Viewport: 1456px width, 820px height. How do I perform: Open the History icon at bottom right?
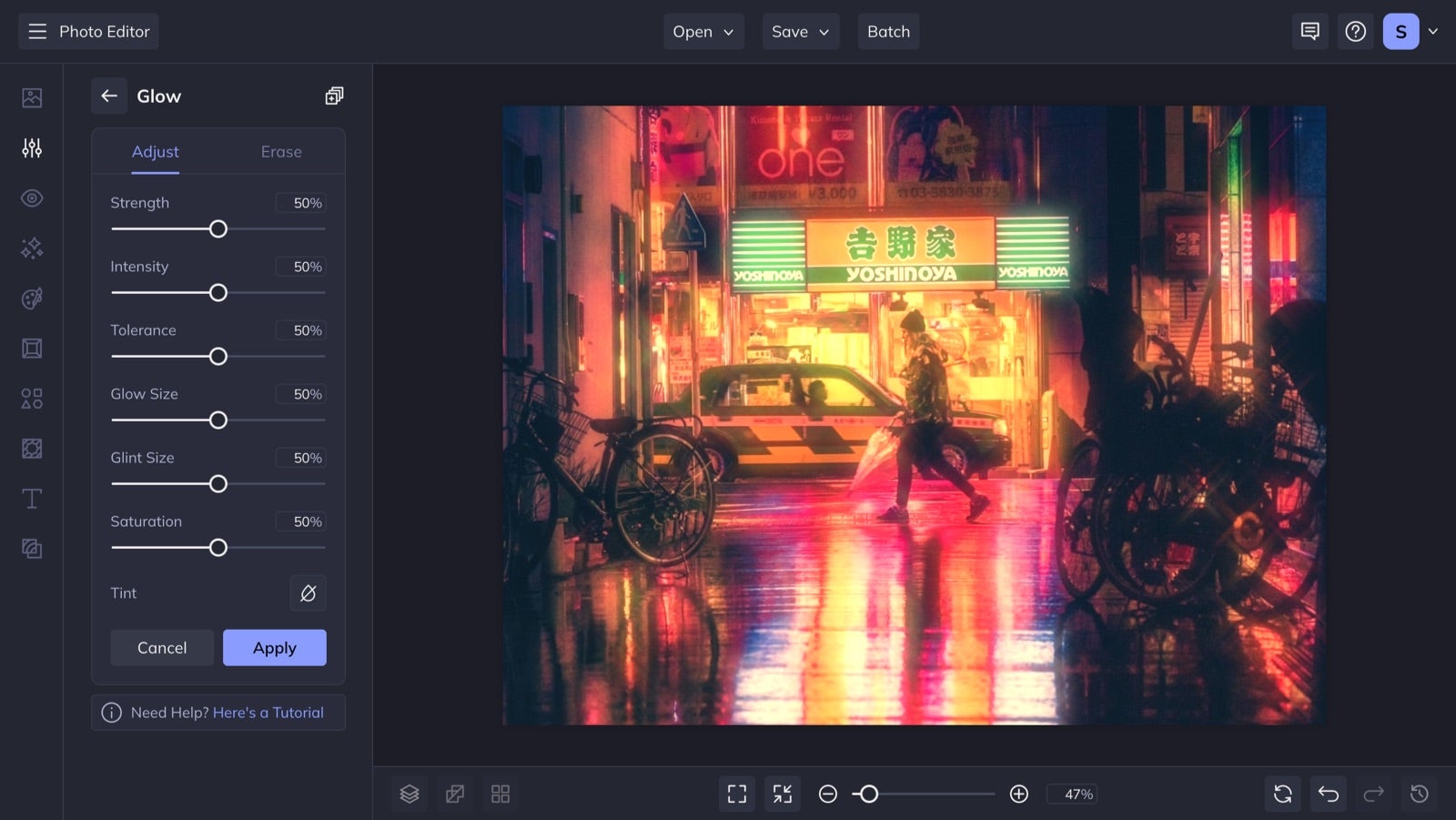coord(1420,793)
